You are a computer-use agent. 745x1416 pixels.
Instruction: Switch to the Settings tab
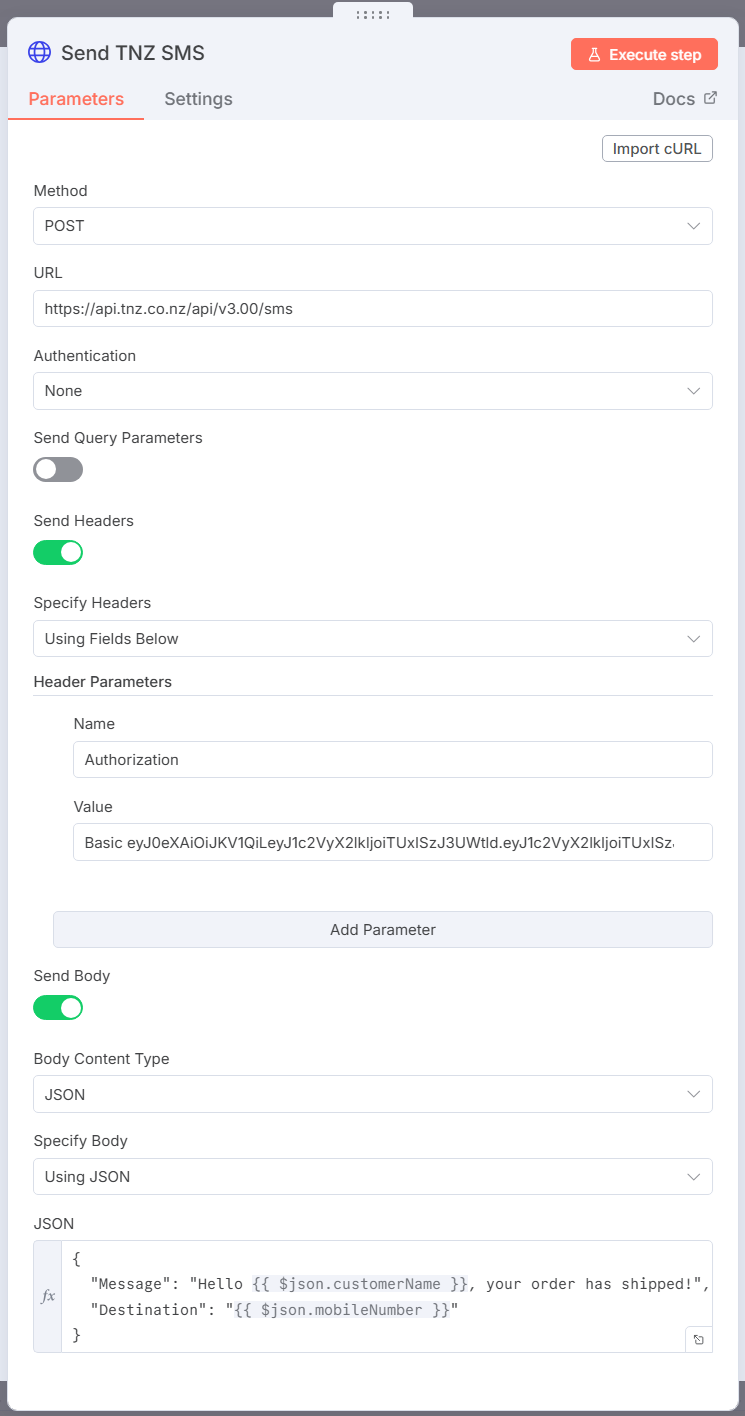(x=197, y=98)
